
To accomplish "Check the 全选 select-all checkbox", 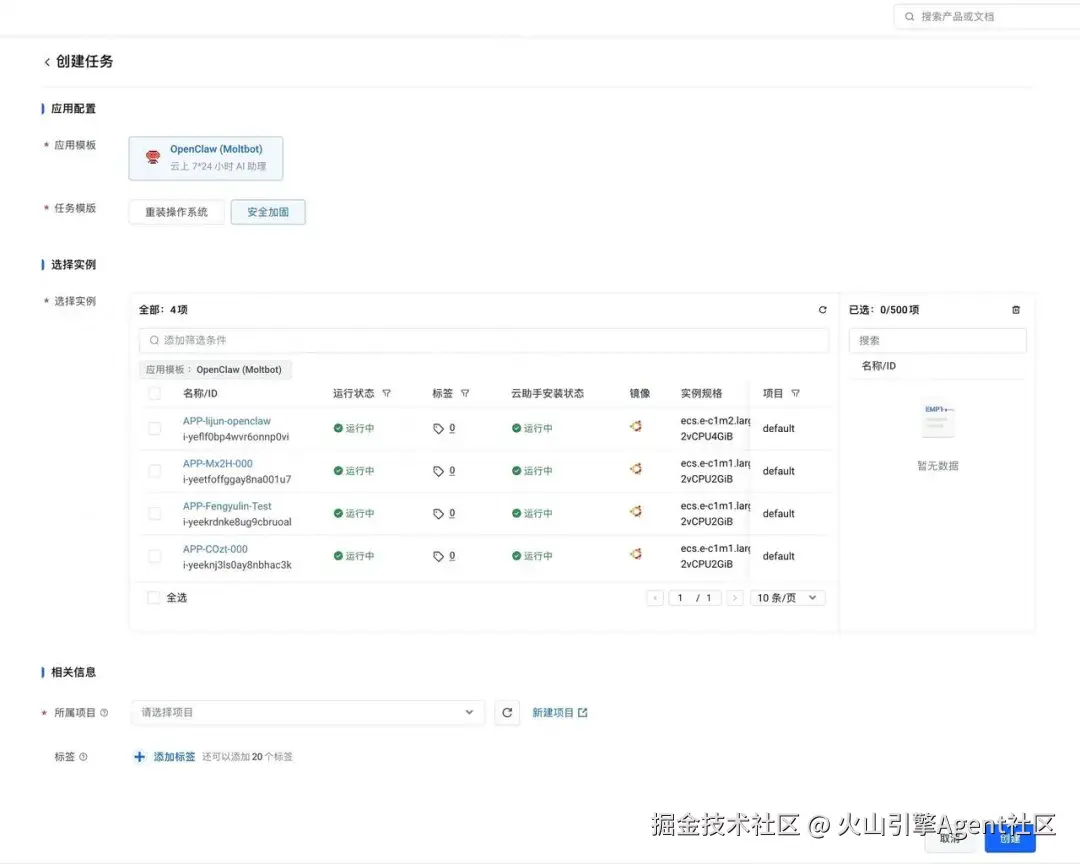I will 153,597.
